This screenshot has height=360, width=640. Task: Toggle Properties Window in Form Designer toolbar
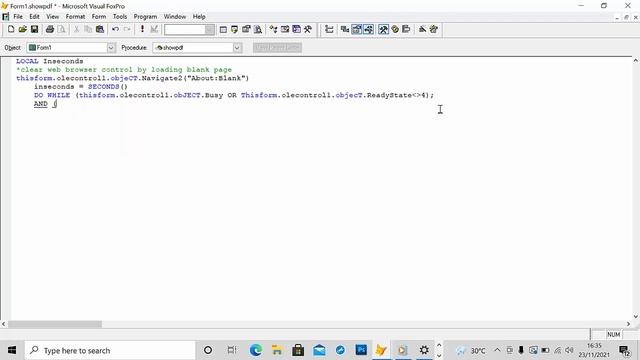click(x=357, y=29)
